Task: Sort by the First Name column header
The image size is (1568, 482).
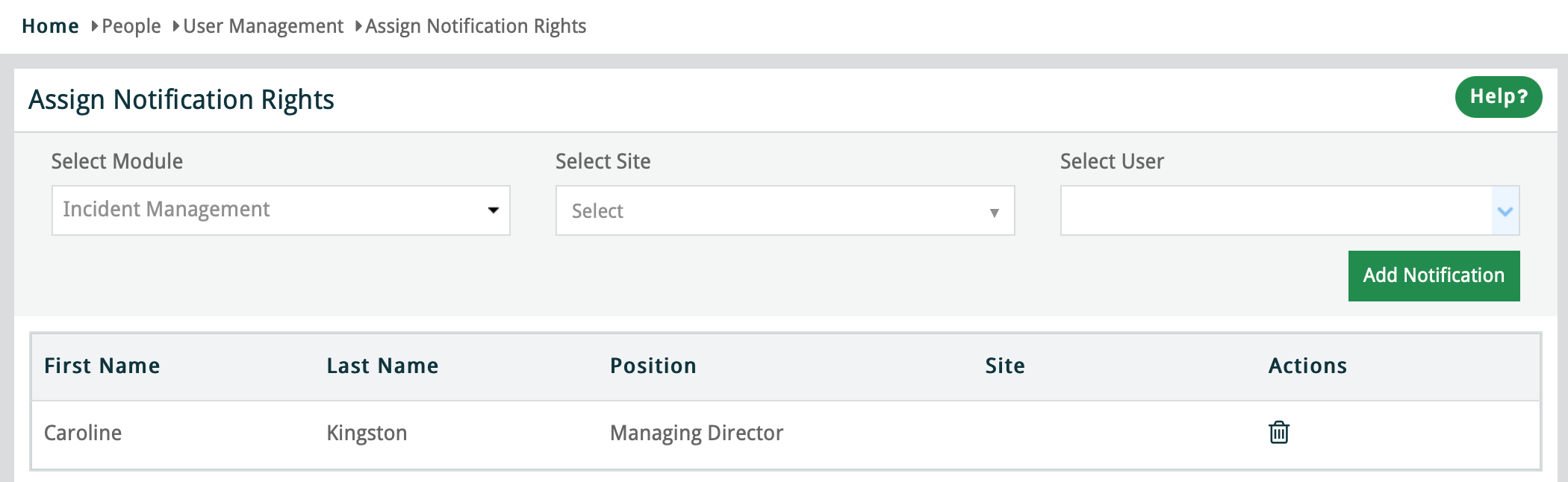Action: (x=102, y=366)
